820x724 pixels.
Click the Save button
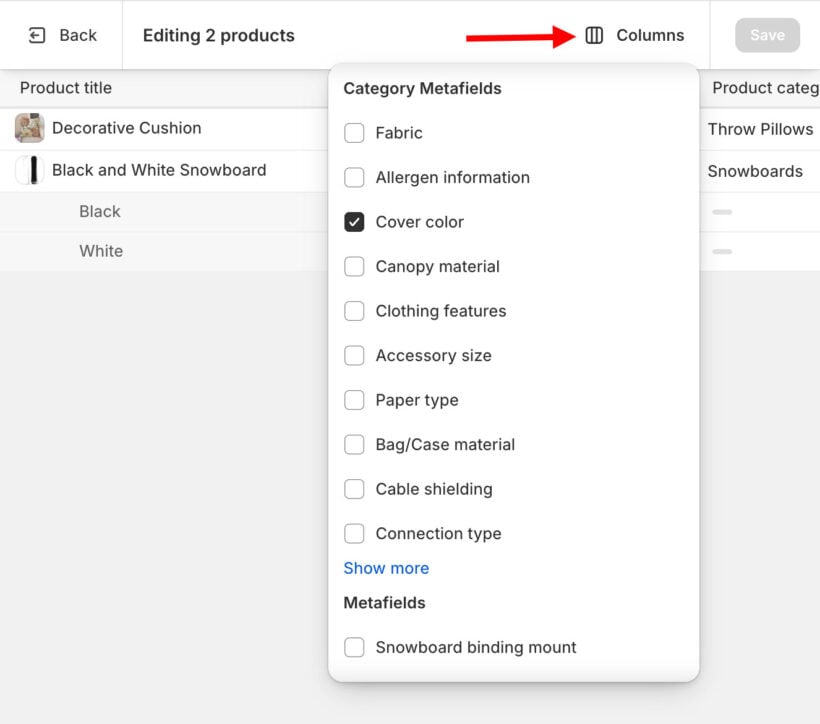(767, 35)
